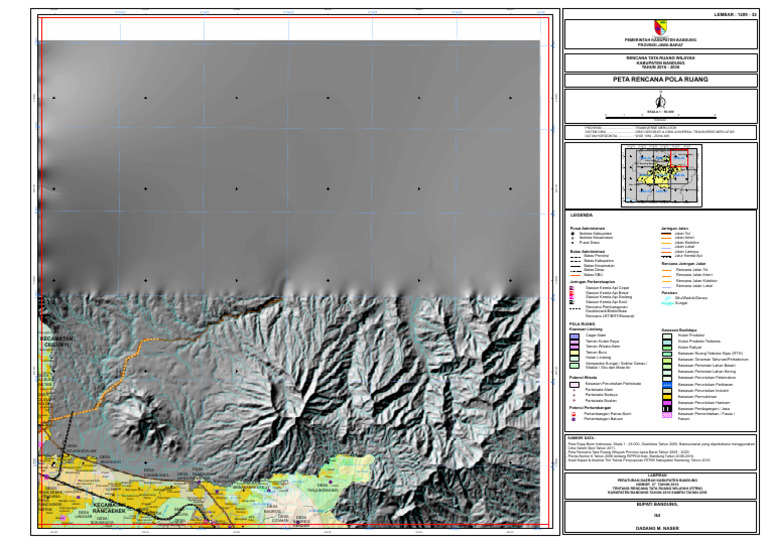Click the LEMBAR sheet number text
The image size is (768, 542).
click(x=735, y=15)
